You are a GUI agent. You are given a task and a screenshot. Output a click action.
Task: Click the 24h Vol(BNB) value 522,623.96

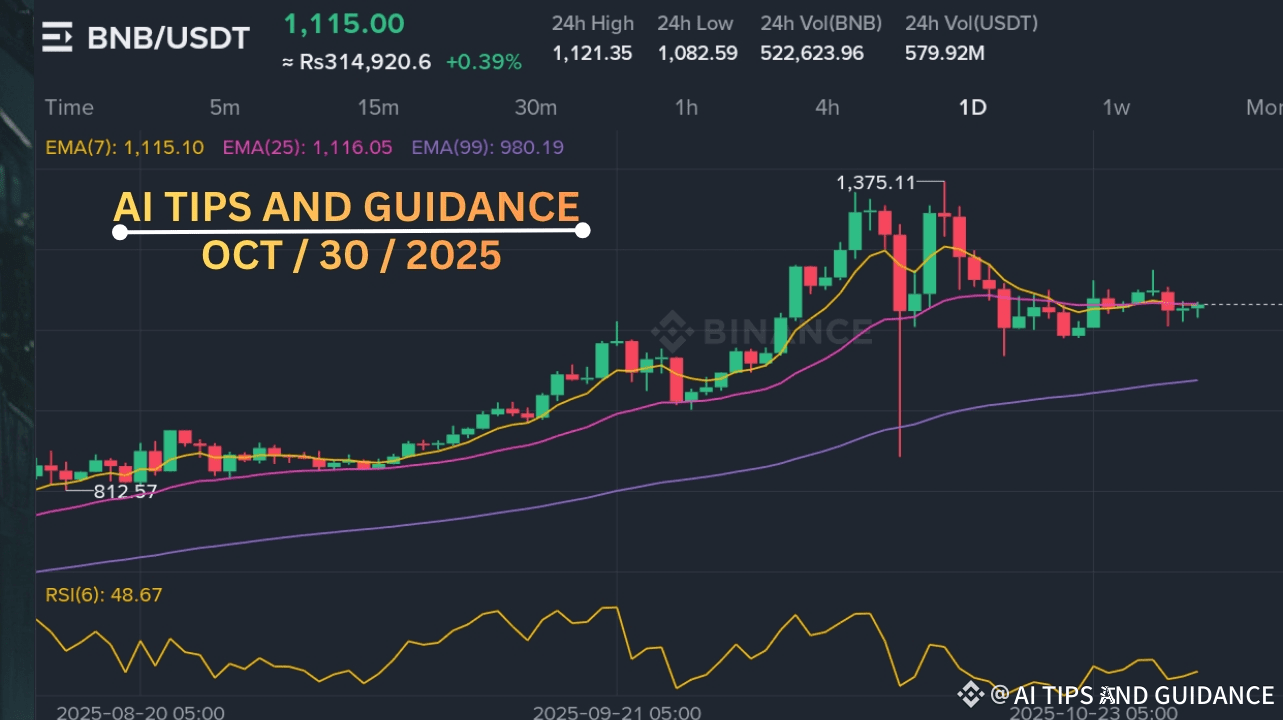click(x=812, y=54)
